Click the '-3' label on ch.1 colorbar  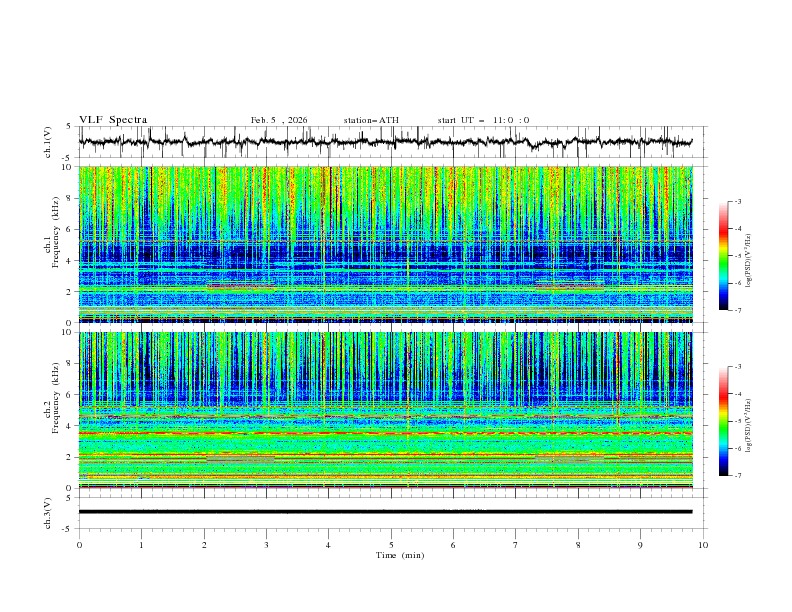click(x=738, y=201)
